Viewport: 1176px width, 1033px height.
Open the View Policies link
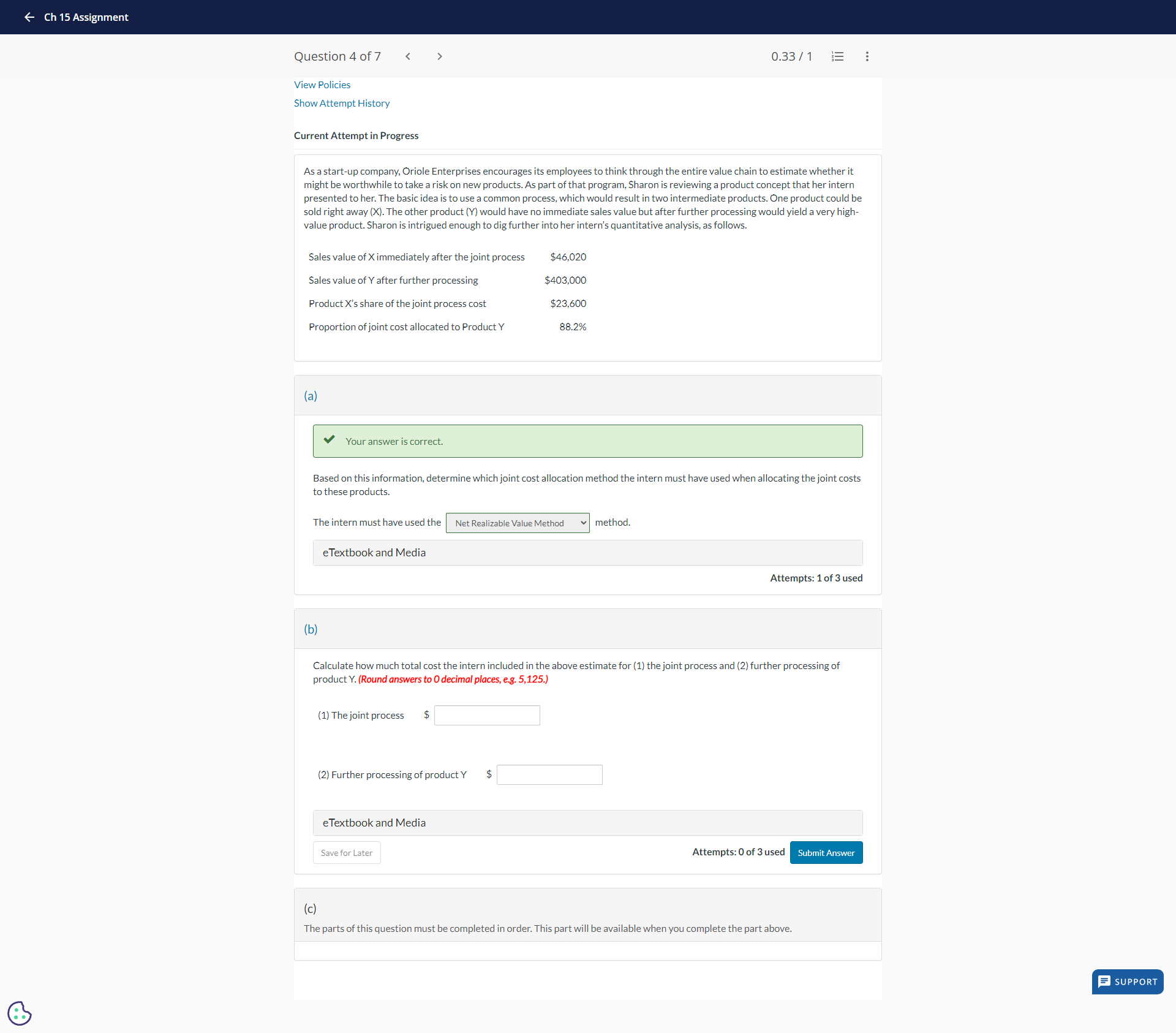coord(322,85)
